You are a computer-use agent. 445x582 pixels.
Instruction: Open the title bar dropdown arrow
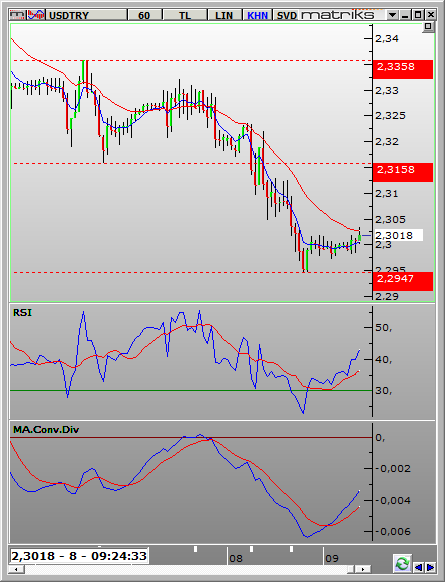(392, 15)
